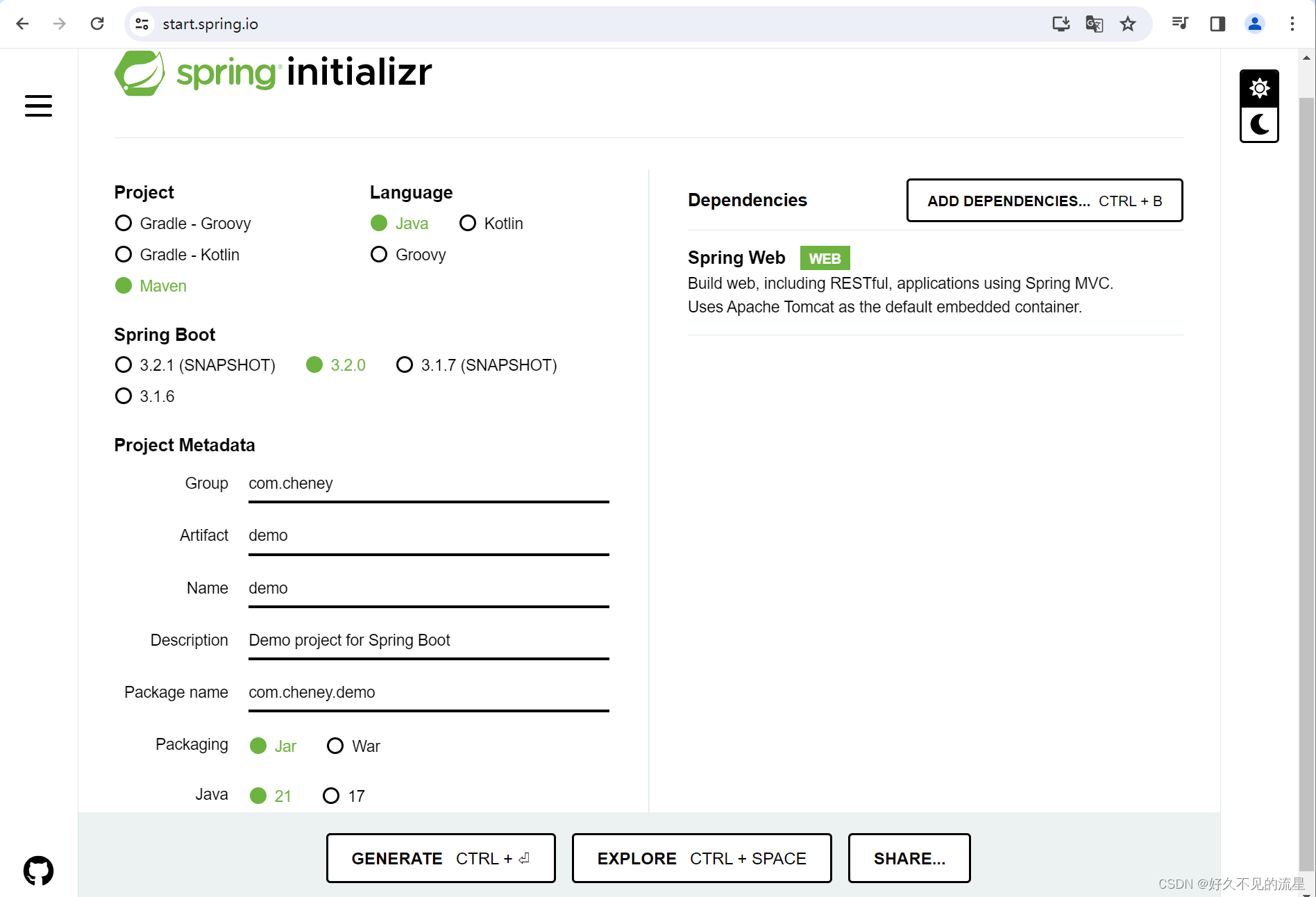Viewport: 1316px width, 897px height.
Task: Click Add Dependencies button
Action: pos(1045,201)
